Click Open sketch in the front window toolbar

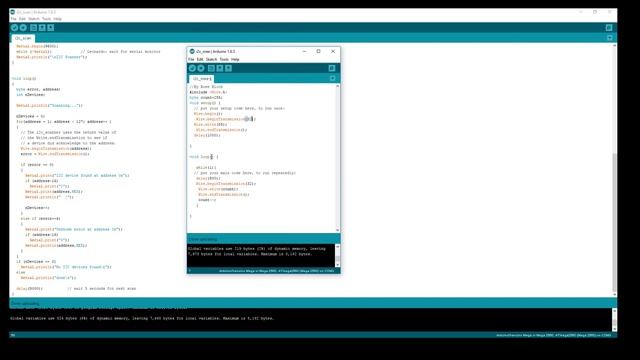[x=220, y=68]
